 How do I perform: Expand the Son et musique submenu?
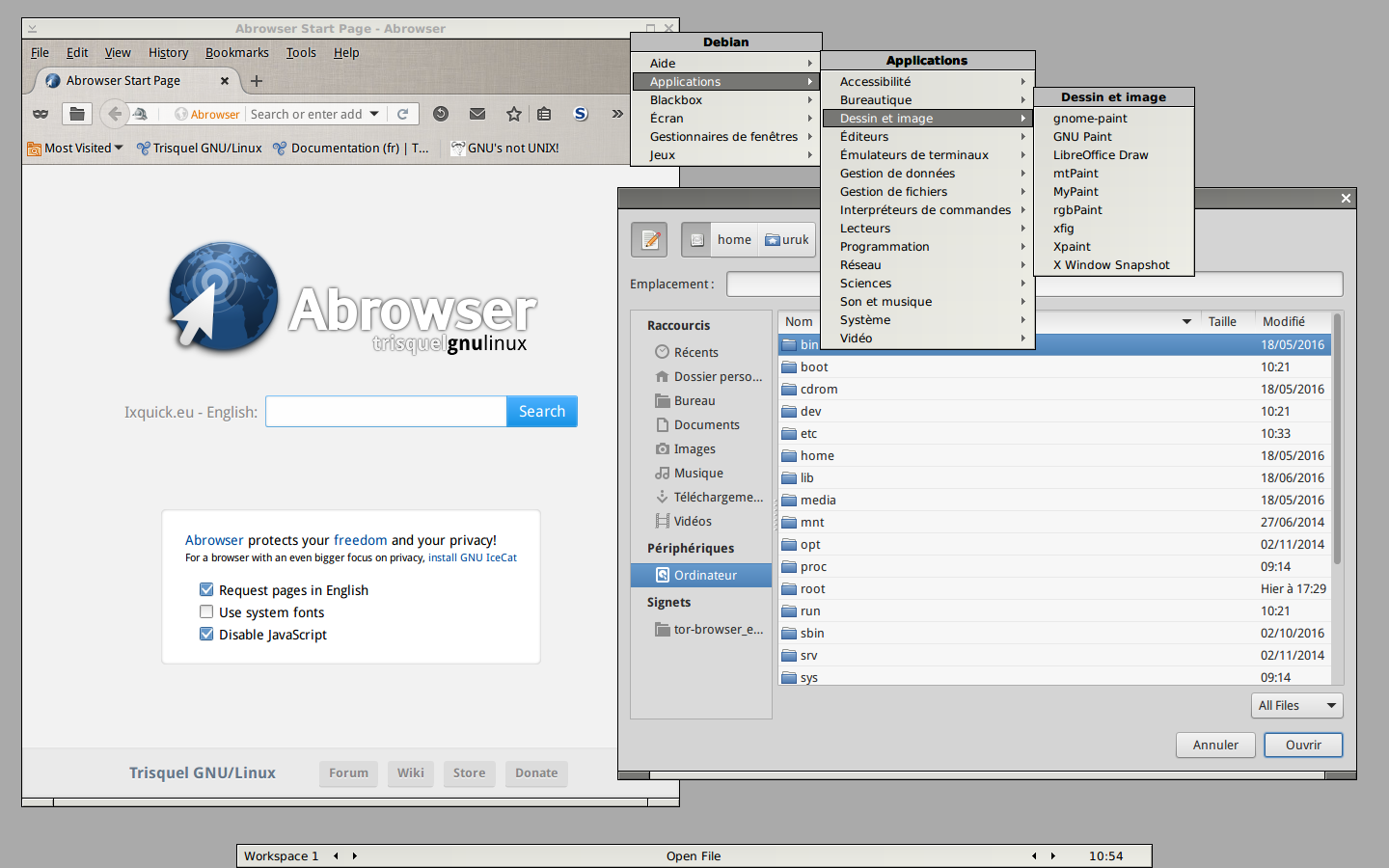point(927,301)
